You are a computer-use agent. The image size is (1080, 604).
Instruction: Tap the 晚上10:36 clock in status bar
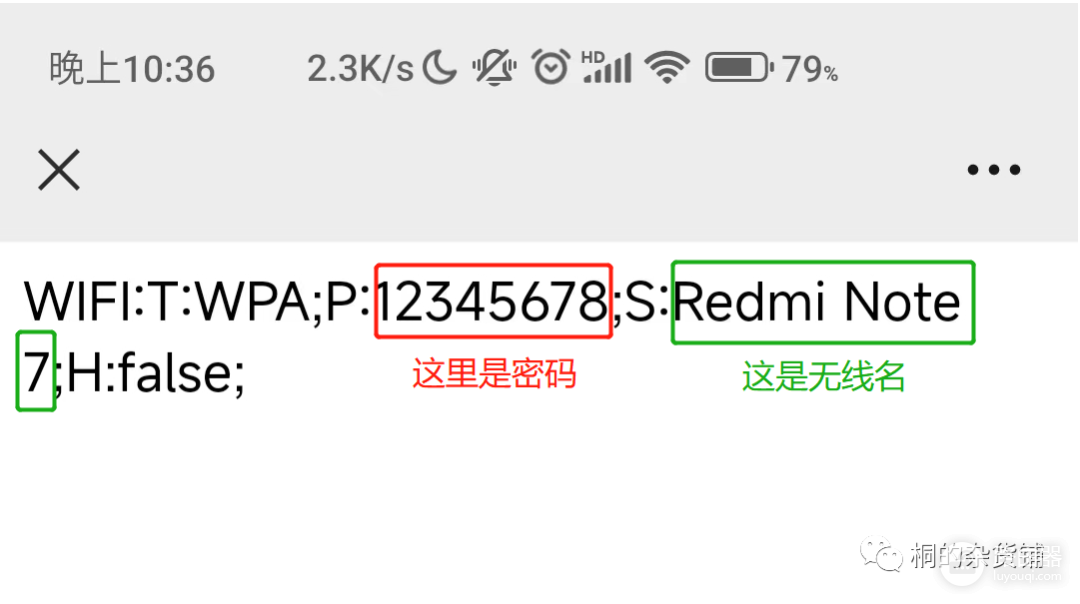(132, 69)
